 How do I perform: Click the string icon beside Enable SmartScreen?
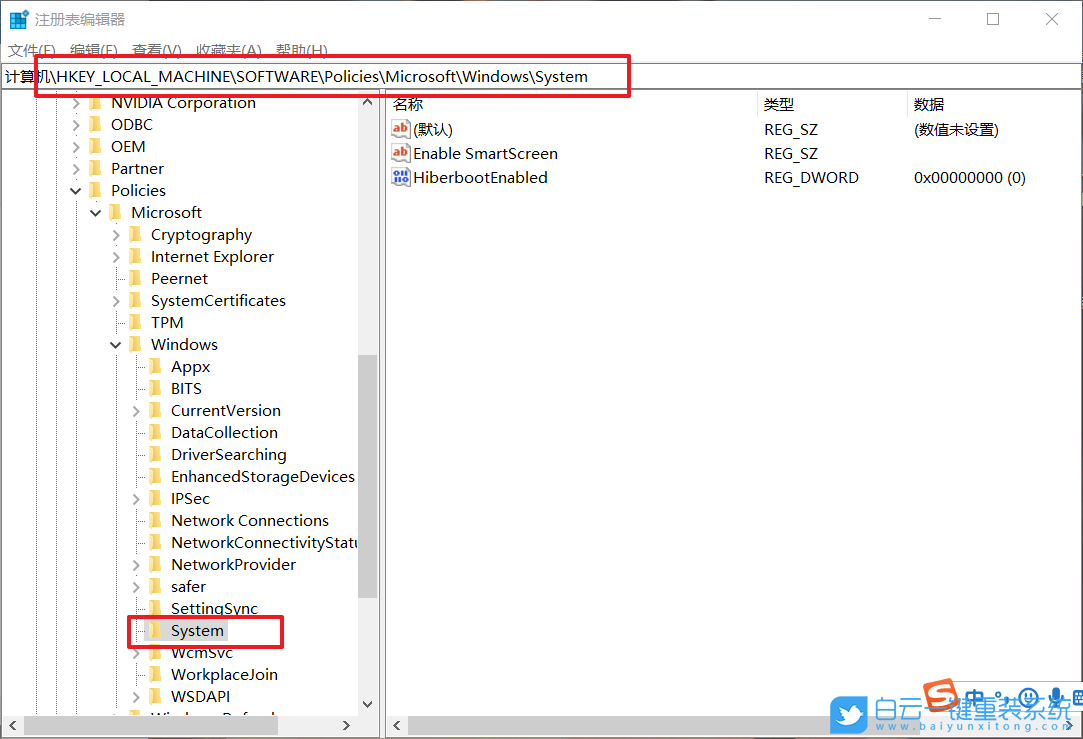tap(401, 153)
